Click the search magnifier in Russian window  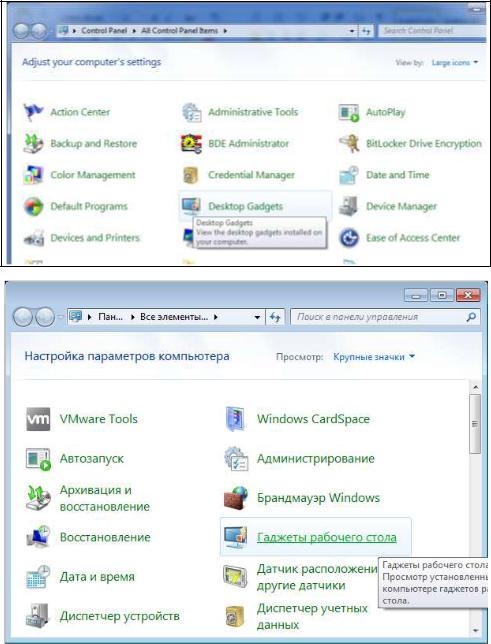tap(472, 317)
